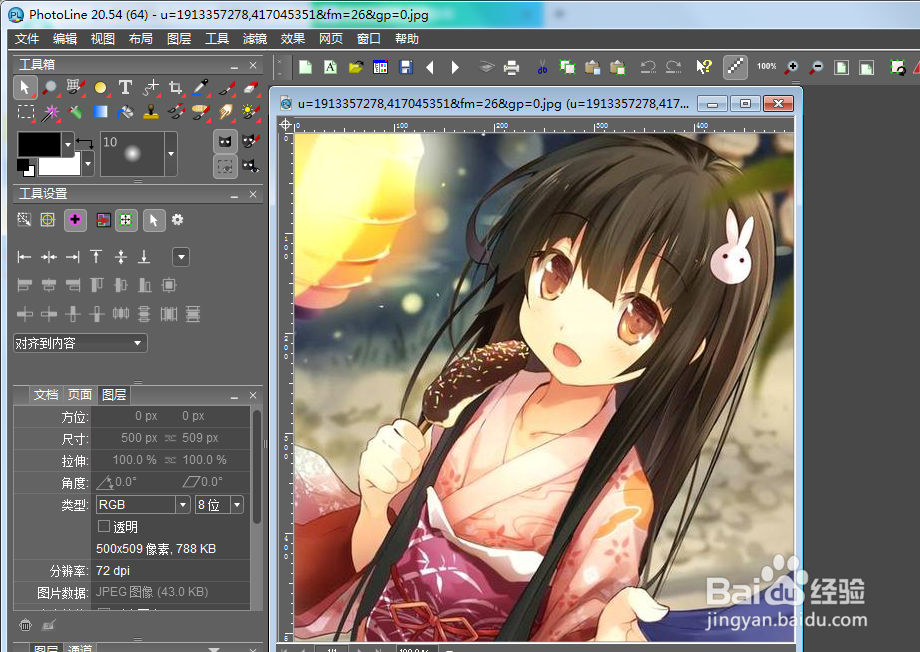Viewport: 920px width, 652px height.
Task: Zoom in using the plus magnifier toolbar icon
Action: [792, 67]
